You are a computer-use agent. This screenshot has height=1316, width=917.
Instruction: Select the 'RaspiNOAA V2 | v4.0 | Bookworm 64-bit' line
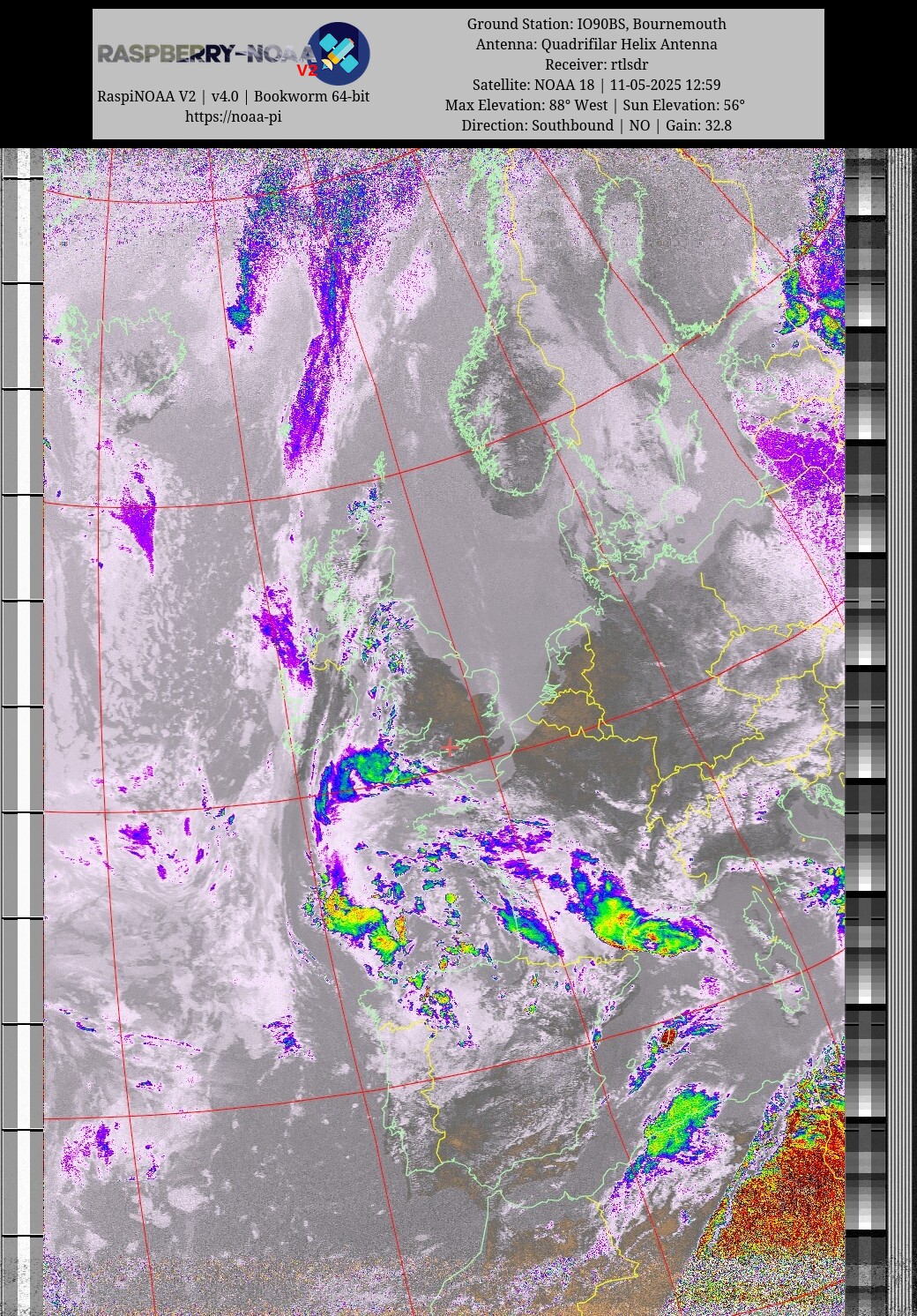[x=233, y=96]
